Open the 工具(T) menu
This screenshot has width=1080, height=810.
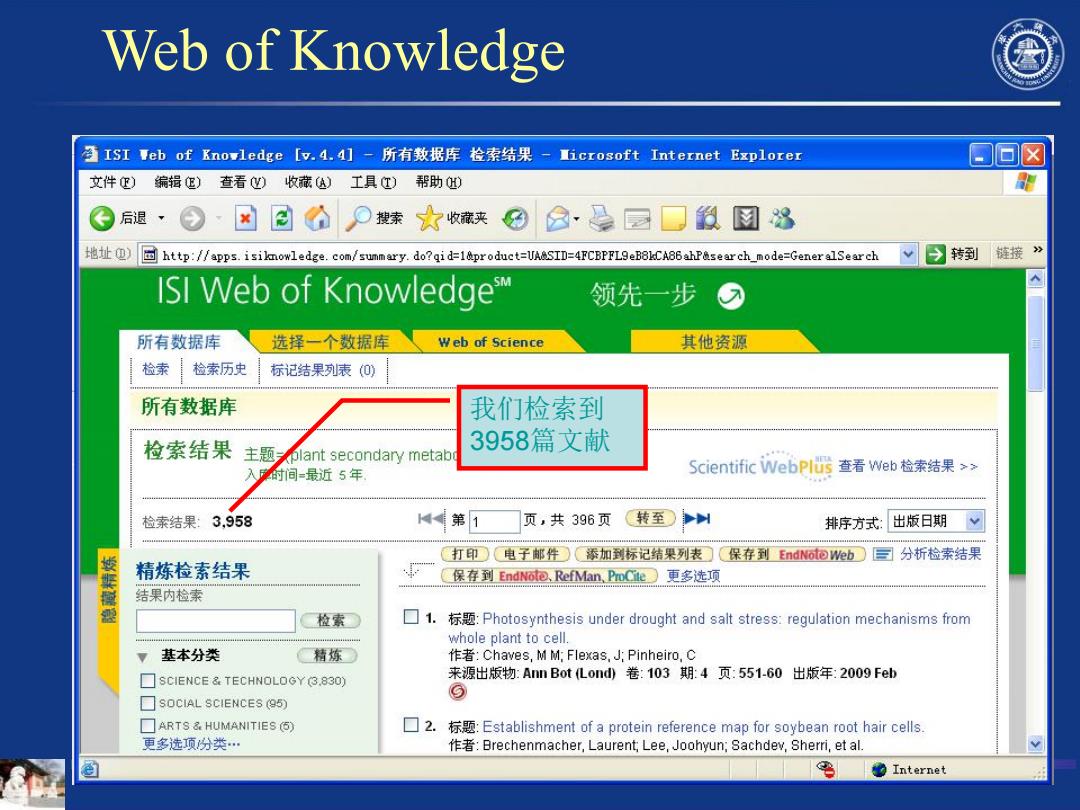click(373, 182)
